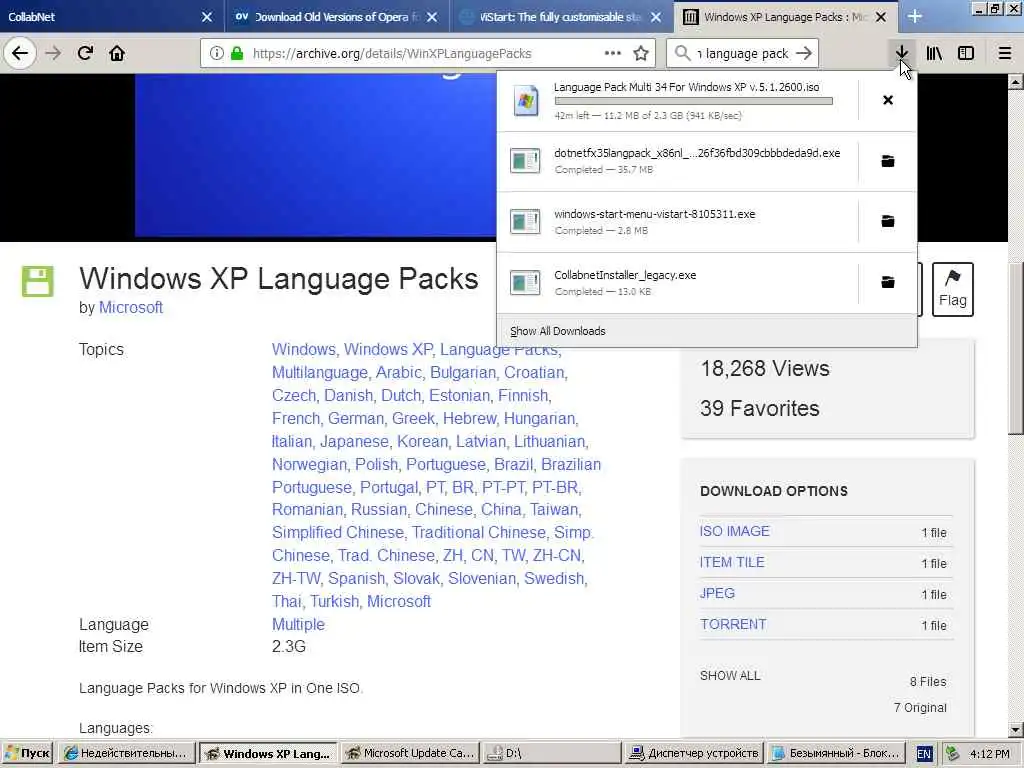Open the Пуск start button
The image size is (1024, 768).
pyautogui.click(x=27, y=753)
